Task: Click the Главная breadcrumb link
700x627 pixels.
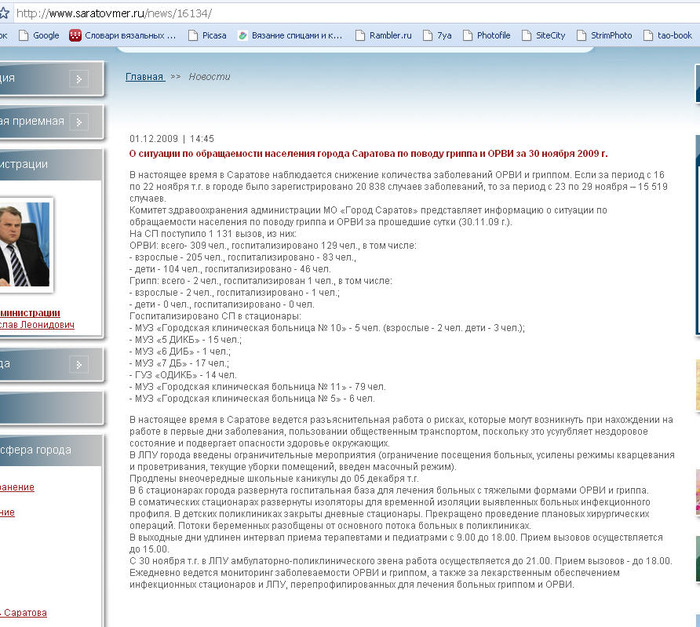Action: (x=145, y=77)
